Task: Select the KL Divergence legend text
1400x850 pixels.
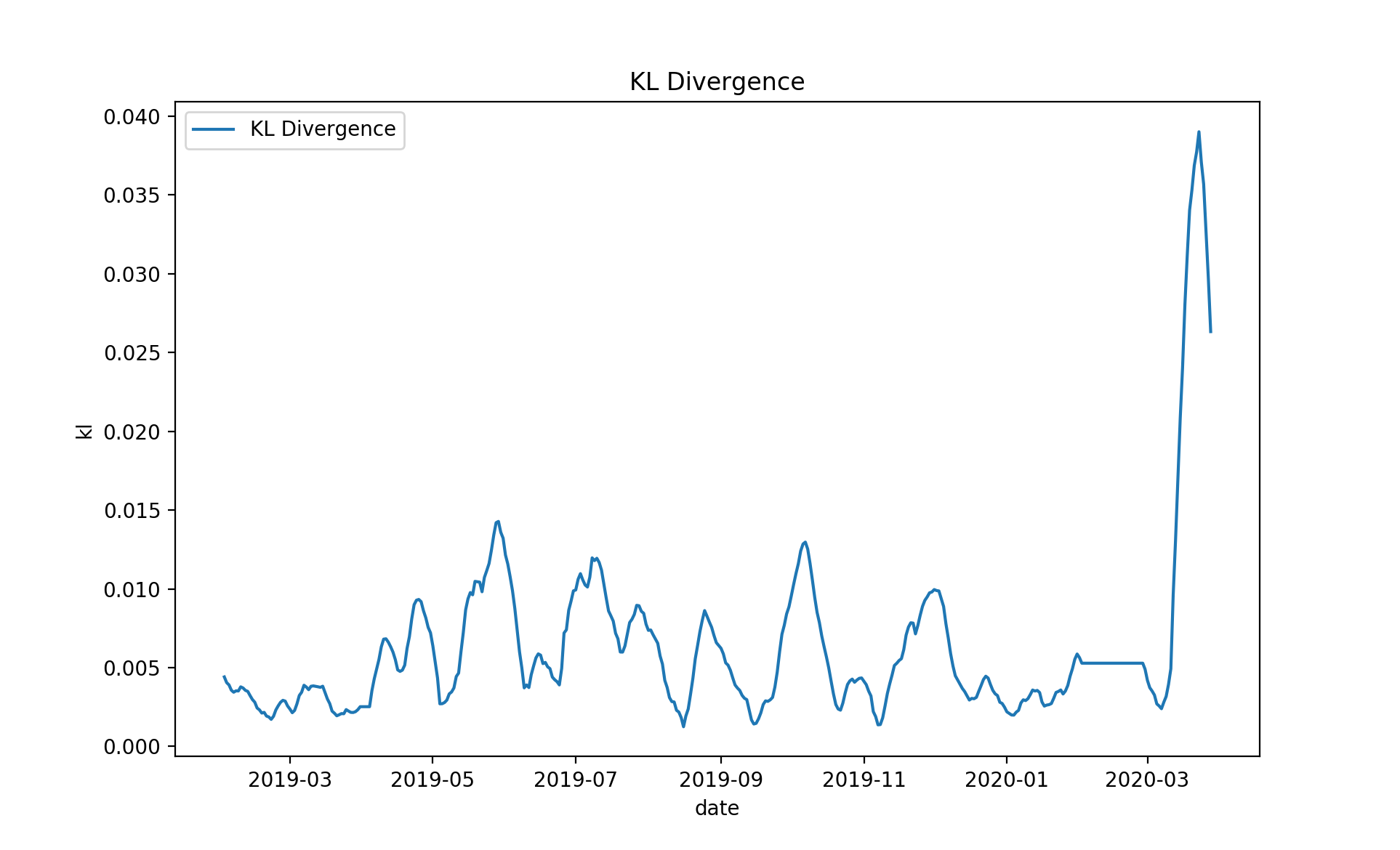Action: click(323, 129)
